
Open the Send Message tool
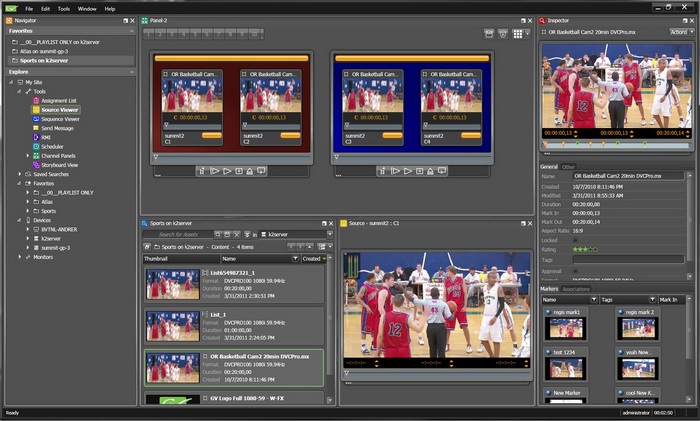[x=58, y=128]
